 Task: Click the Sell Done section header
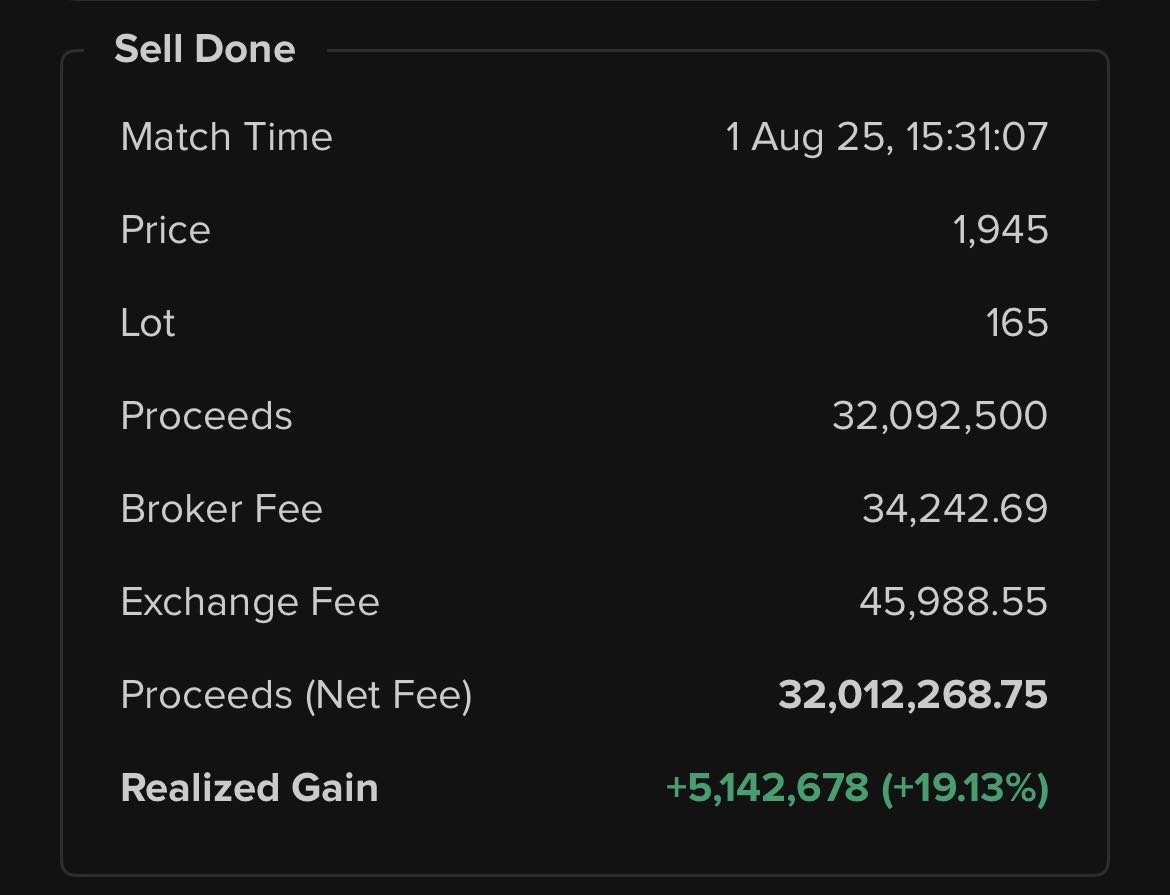(x=205, y=49)
